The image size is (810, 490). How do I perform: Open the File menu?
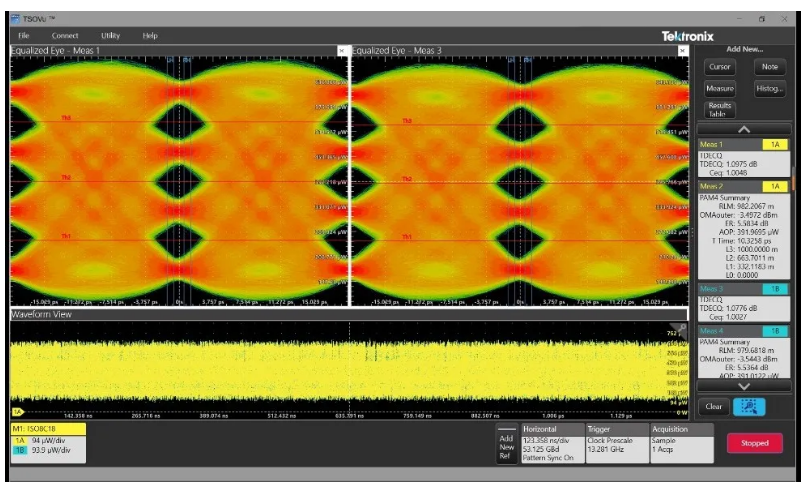24,36
